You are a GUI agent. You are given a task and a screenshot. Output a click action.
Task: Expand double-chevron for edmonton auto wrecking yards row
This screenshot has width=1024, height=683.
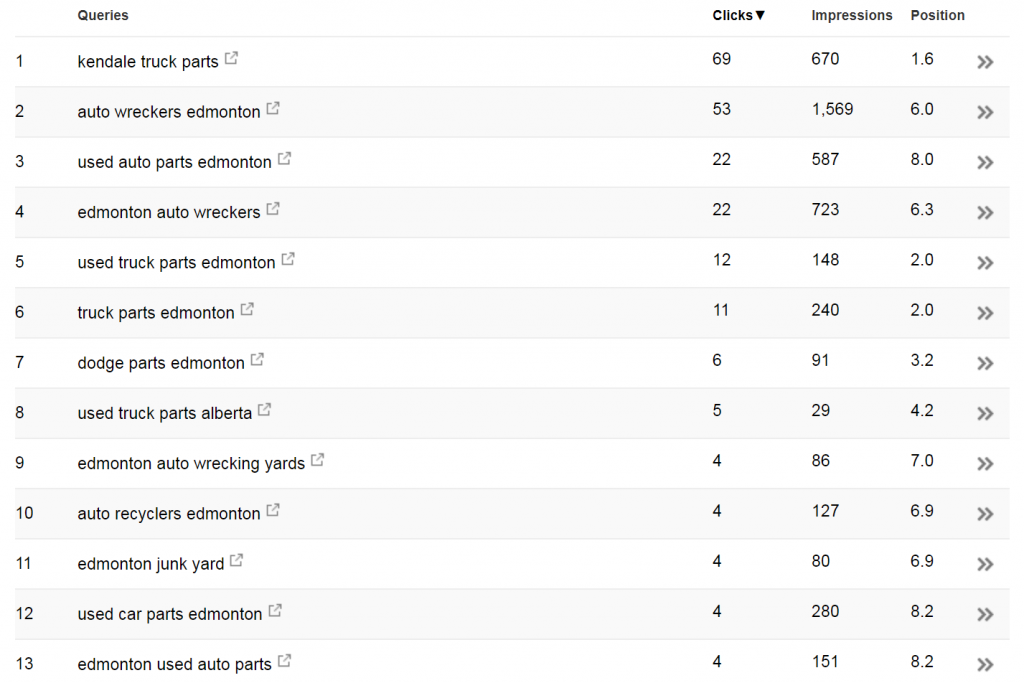coord(985,464)
